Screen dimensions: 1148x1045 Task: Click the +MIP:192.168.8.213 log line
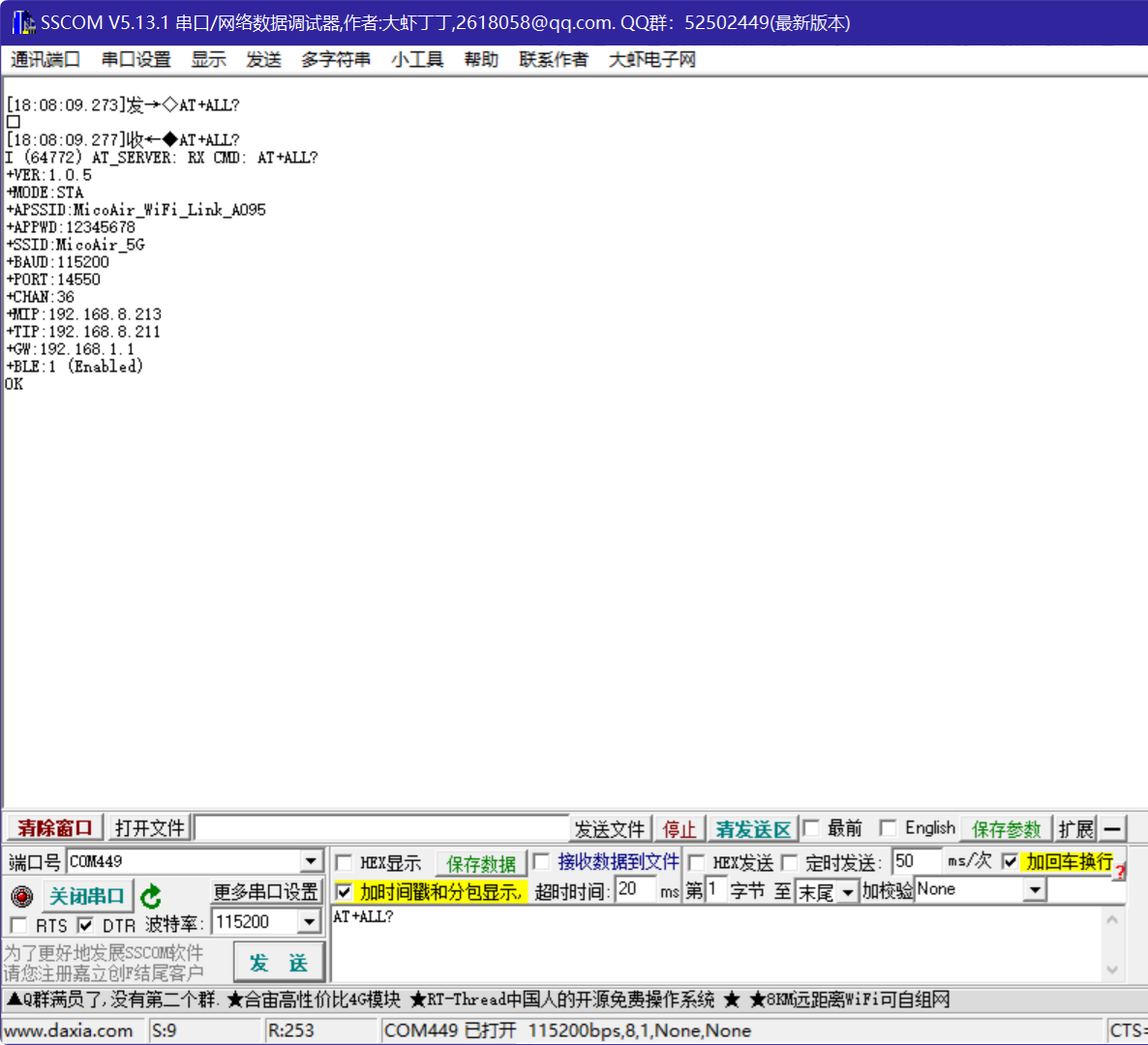click(x=83, y=313)
